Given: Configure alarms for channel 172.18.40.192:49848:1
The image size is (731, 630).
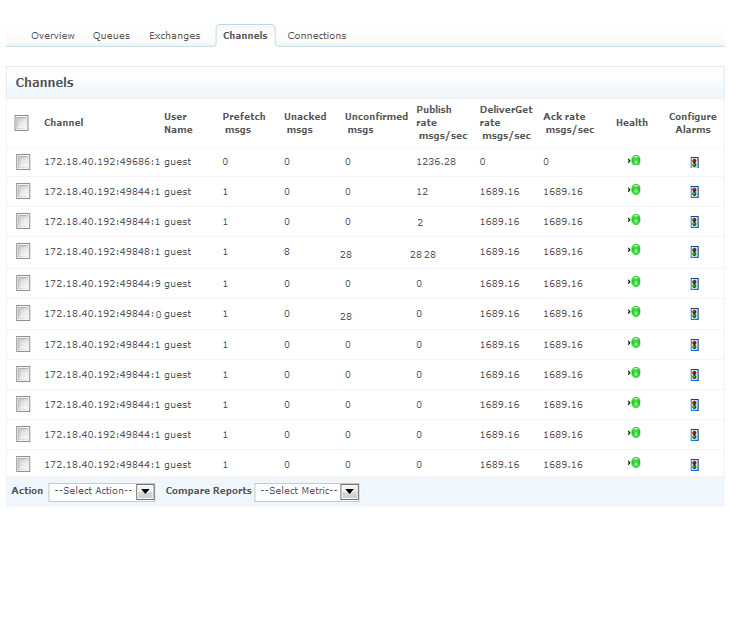Looking at the screenshot, I should pyautogui.click(x=694, y=252).
